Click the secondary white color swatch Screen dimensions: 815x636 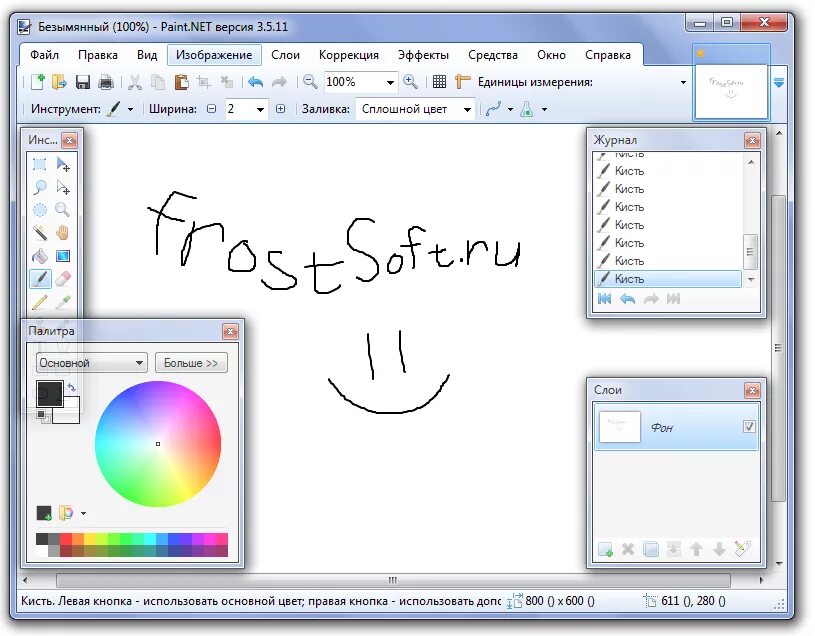pos(72,415)
